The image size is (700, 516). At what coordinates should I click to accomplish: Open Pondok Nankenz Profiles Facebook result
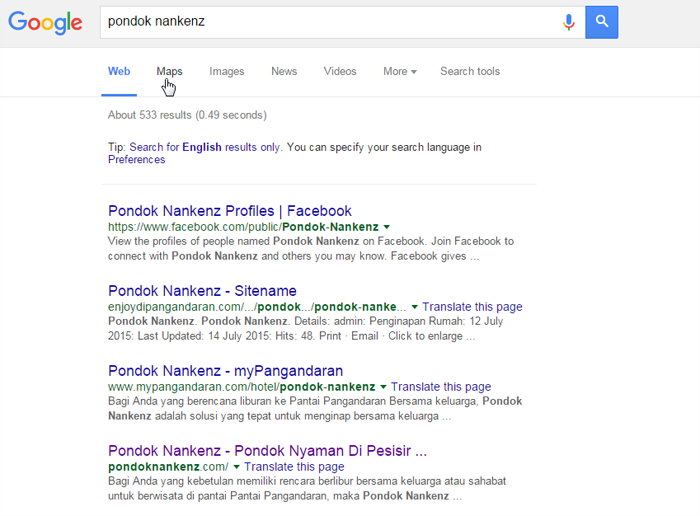coord(230,211)
